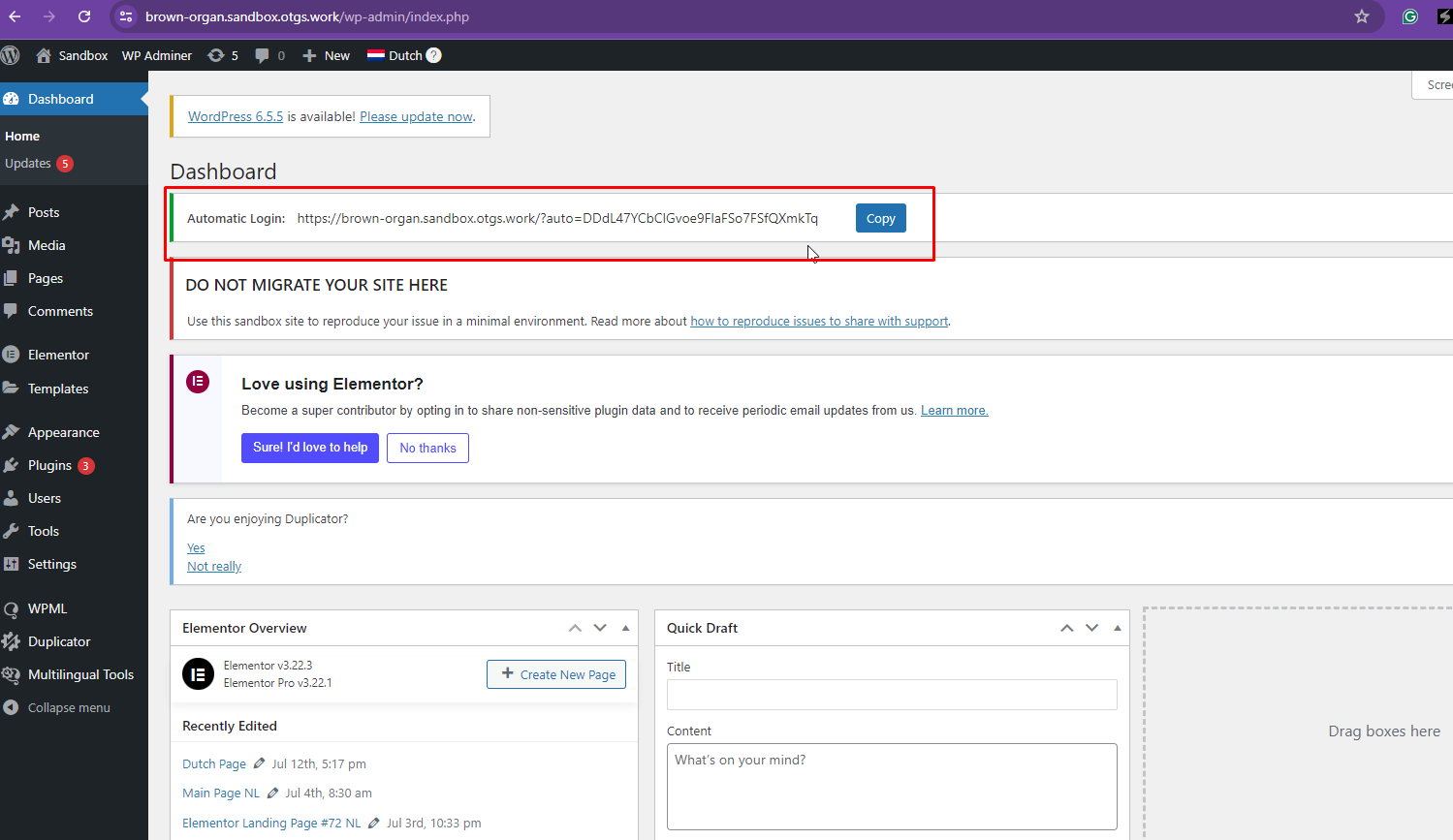Screen dimensions: 1453x840
Task: Open Main Page NL link
Action: coord(221,793)
